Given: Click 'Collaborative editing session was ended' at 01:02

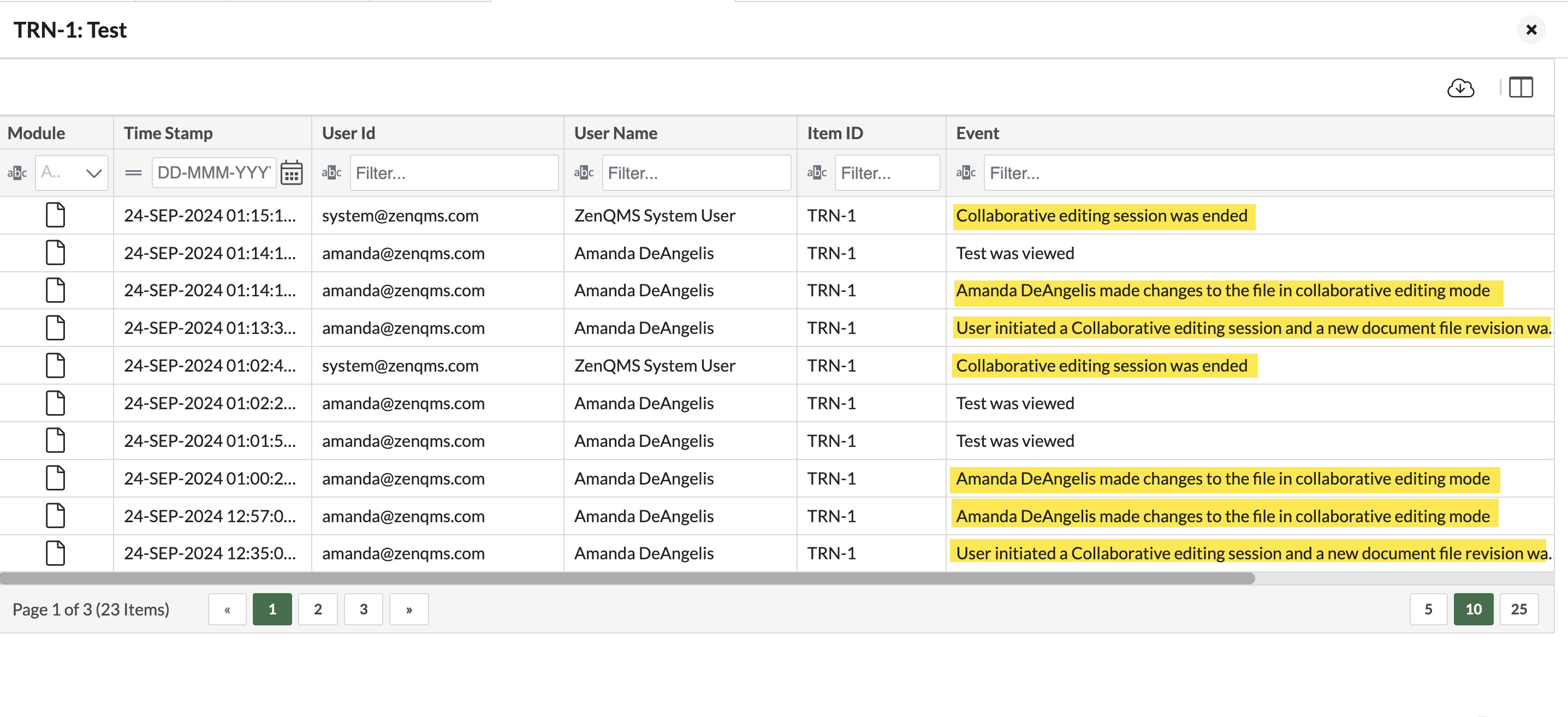Looking at the screenshot, I should click(x=1102, y=366).
